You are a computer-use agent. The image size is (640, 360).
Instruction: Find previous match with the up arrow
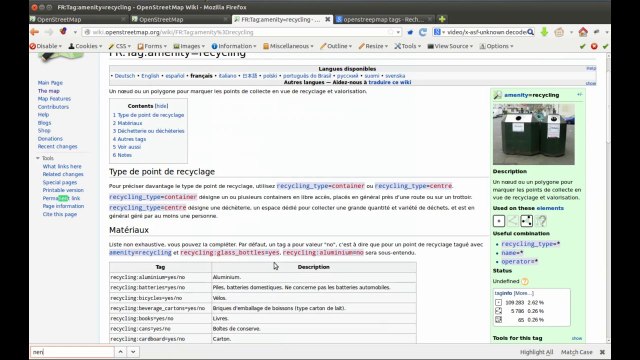tap(120, 352)
